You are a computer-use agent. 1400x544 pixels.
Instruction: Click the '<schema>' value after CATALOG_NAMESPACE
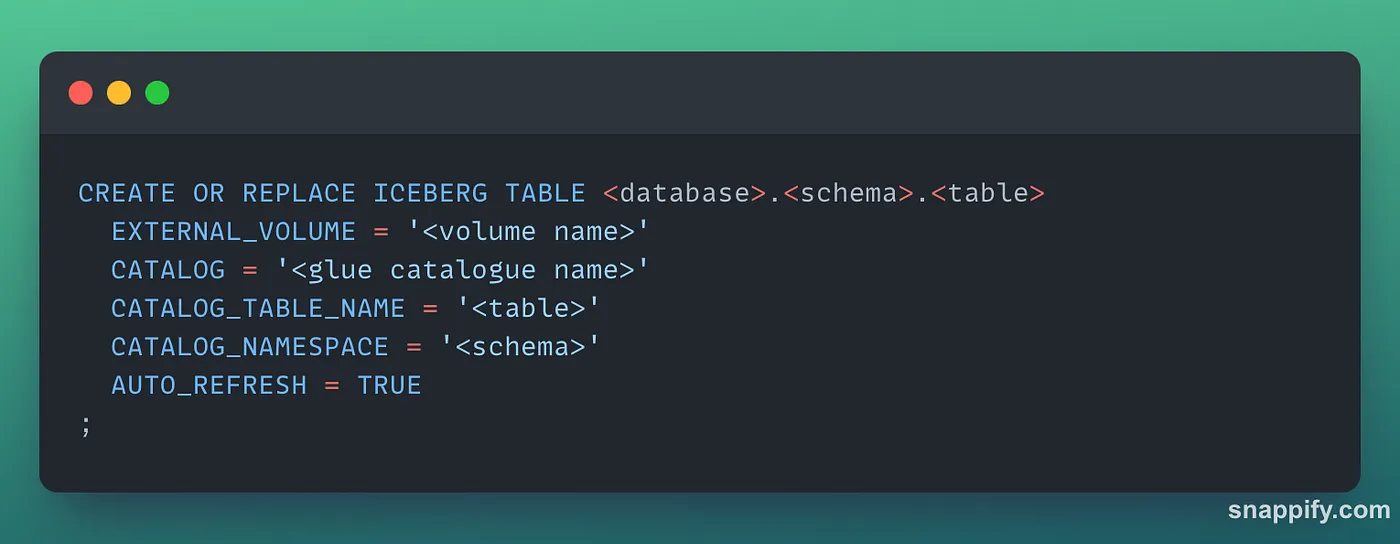pyautogui.click(x=520, y=347)
